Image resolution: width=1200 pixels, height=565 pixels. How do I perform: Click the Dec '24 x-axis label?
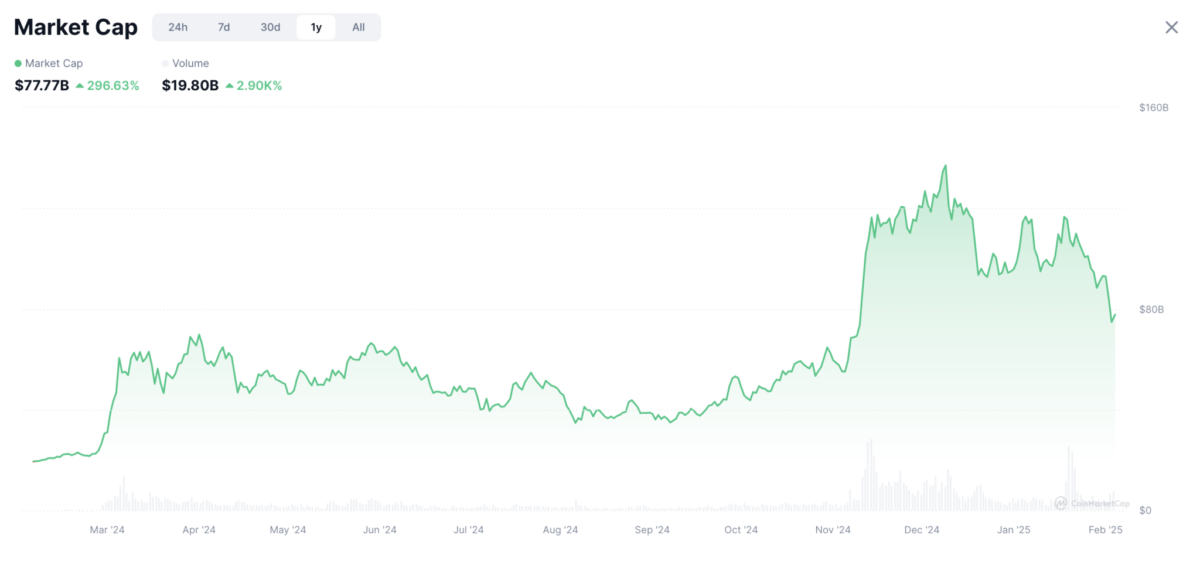tap(921, 530)
